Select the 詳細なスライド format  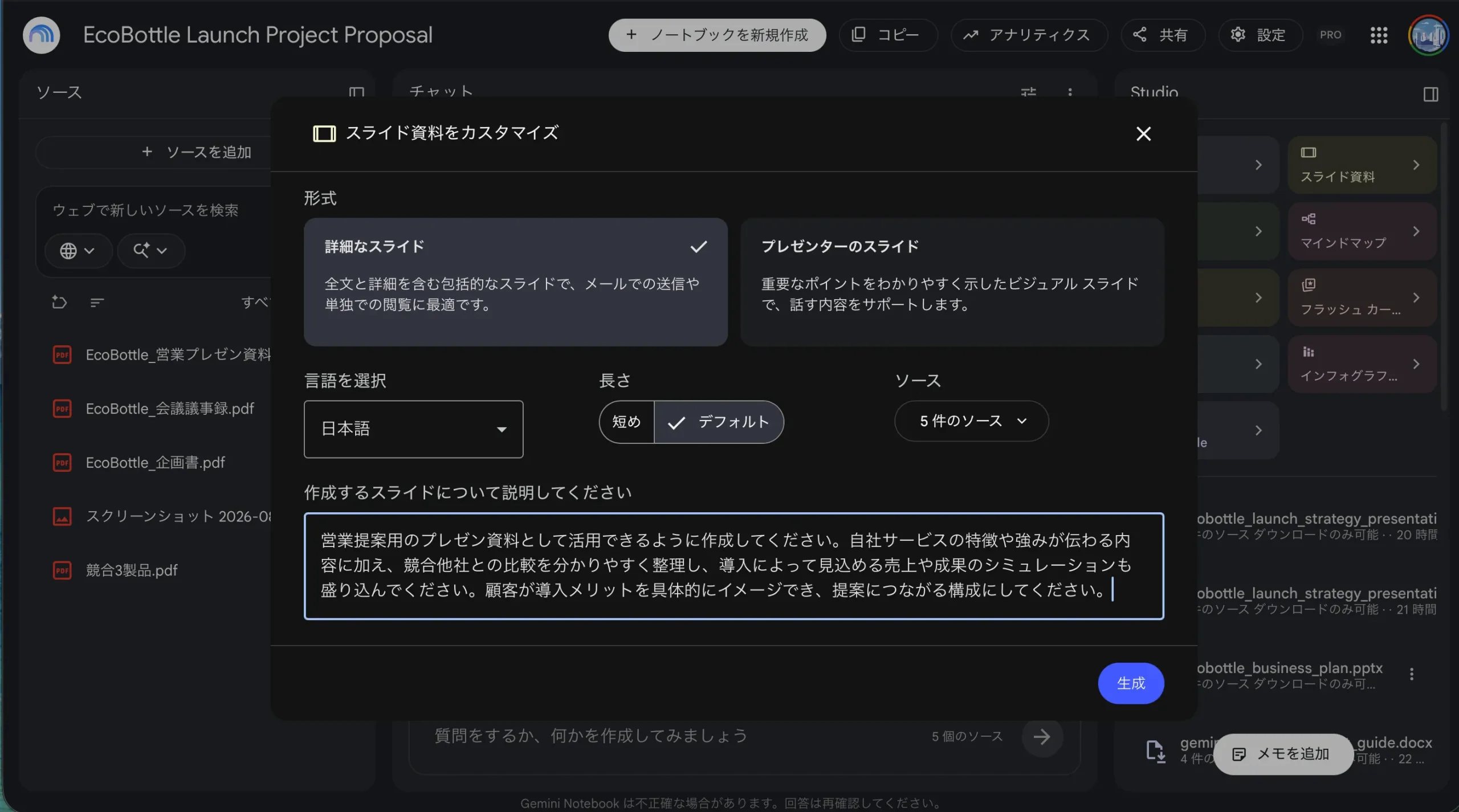tap(515, 282)
